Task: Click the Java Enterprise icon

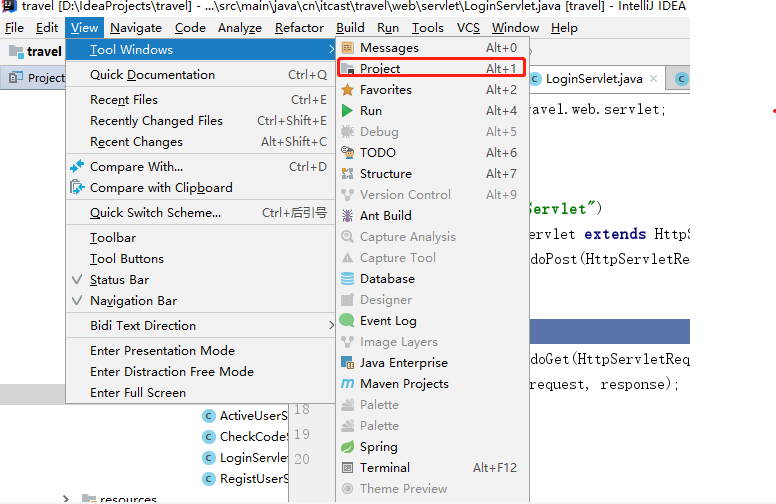Action: (x=347, y=363)
